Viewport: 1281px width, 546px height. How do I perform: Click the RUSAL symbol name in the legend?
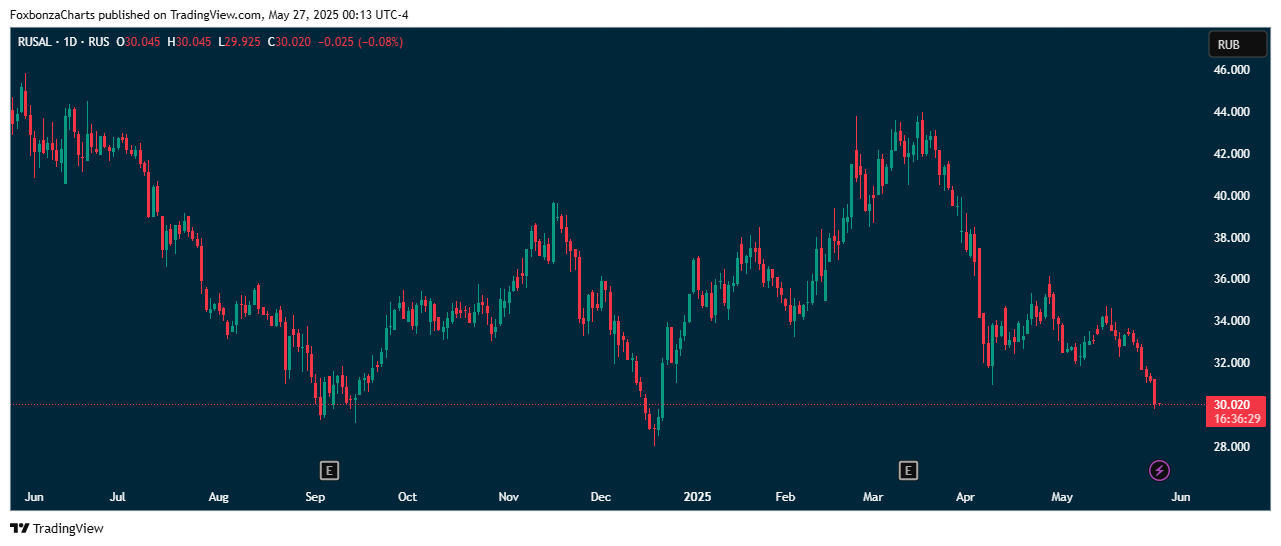click(35, 43)
